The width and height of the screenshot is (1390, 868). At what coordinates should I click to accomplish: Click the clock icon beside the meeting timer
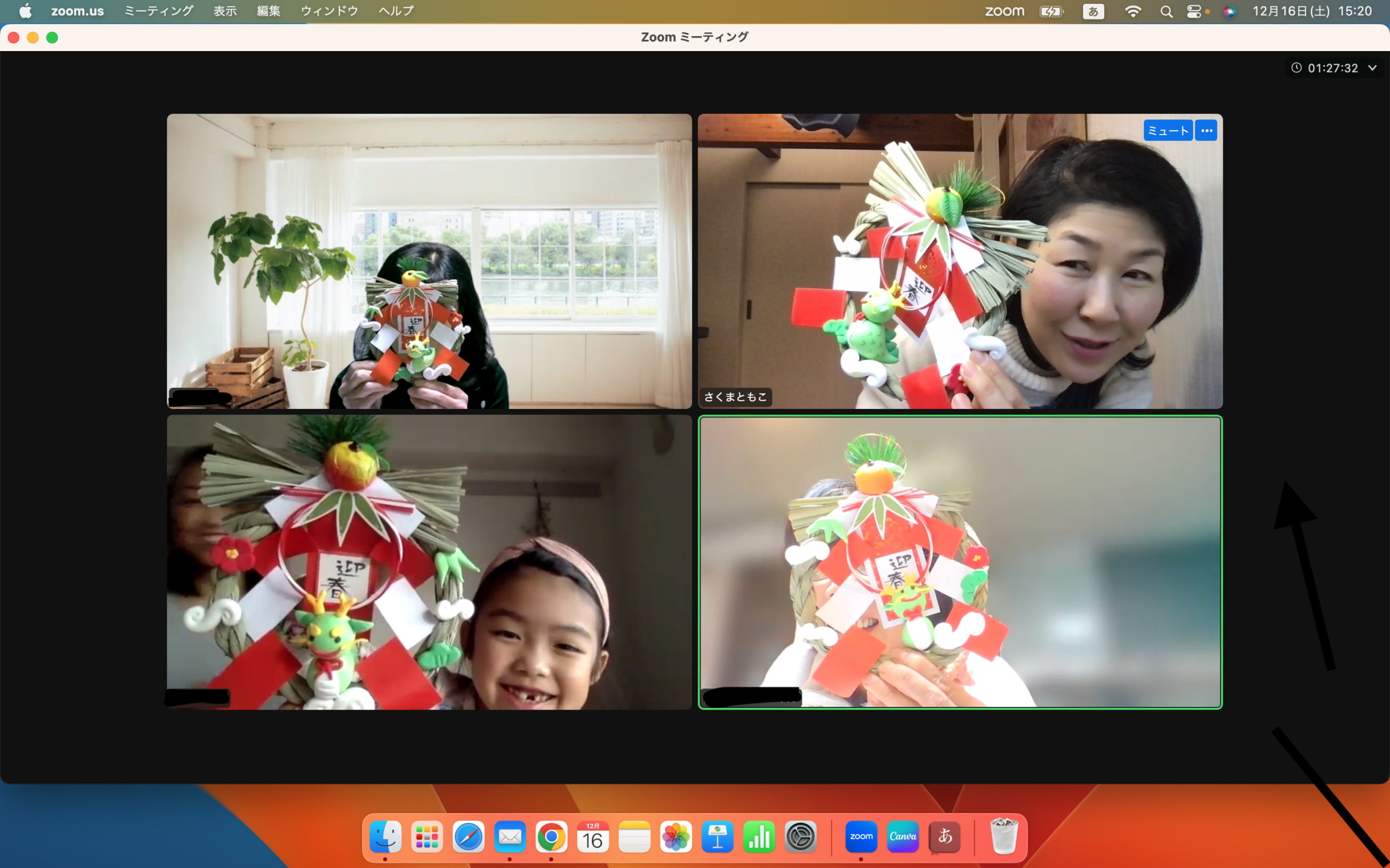coord(1297,68)
